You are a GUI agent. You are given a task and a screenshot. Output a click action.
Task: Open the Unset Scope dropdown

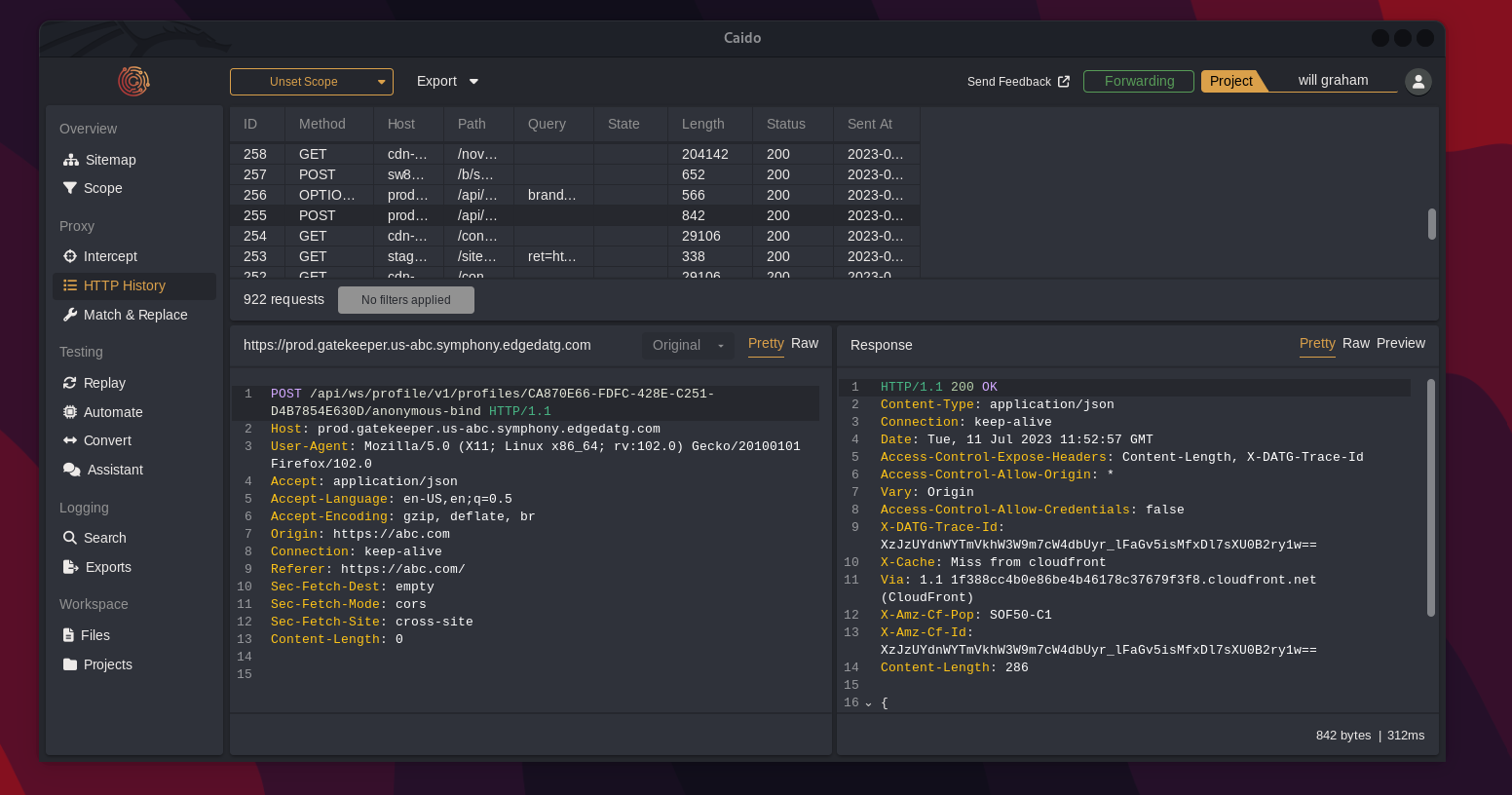(312, 82)
